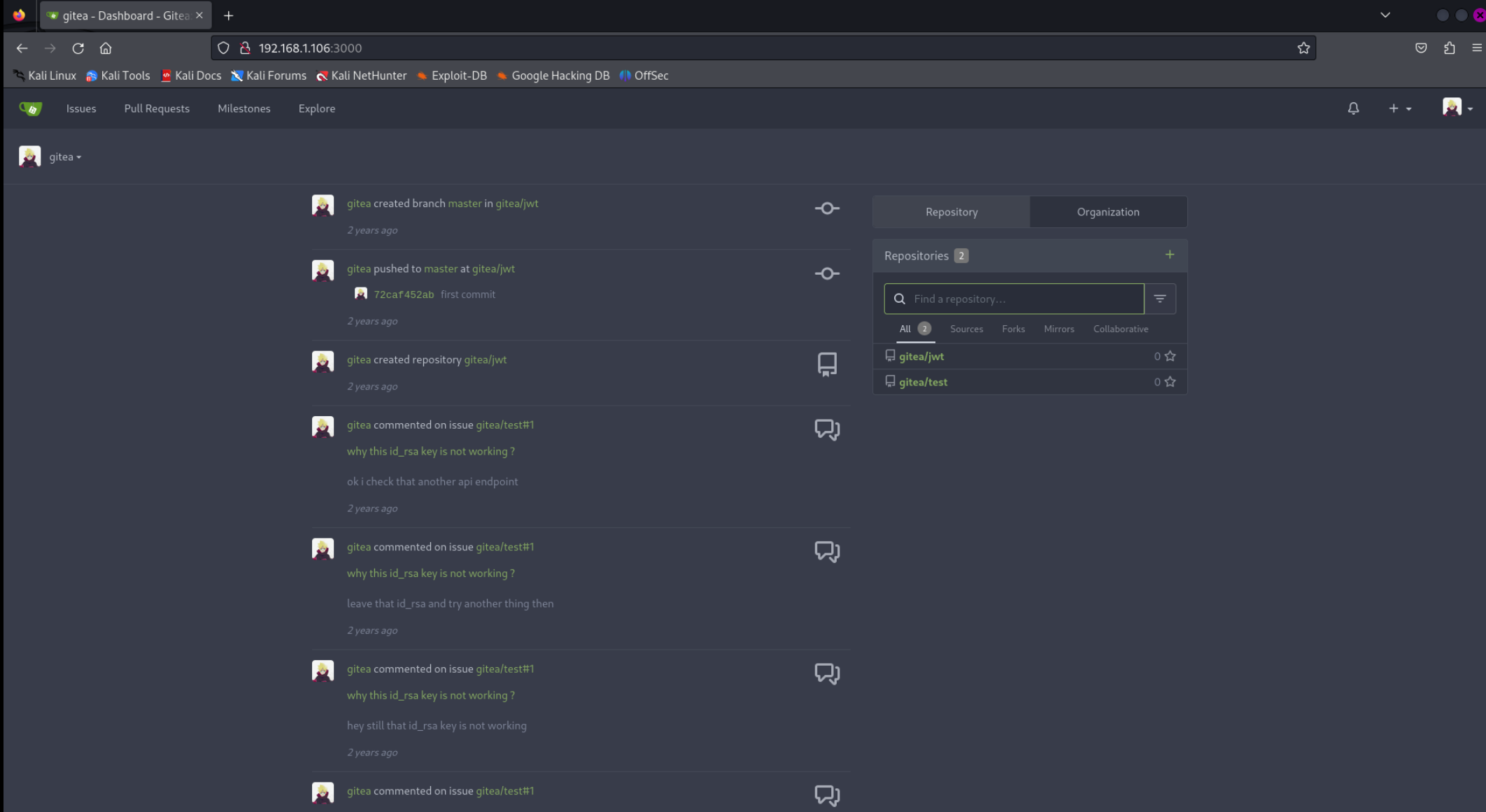Open the browser extensions icon
This screenshot has width=1486, height=812.
pos(1449,48)
